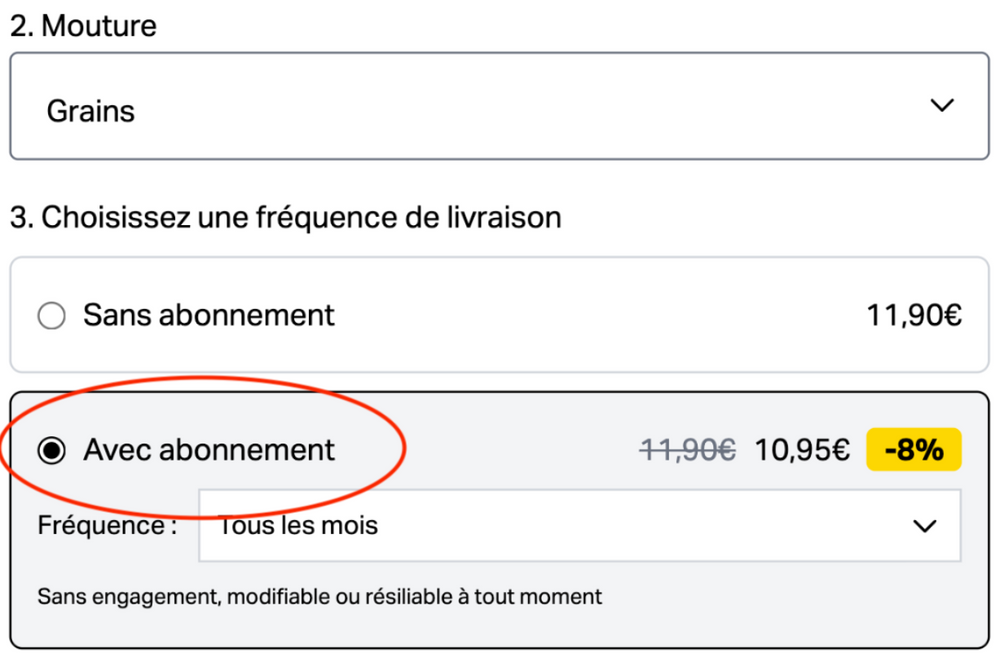
Task: Click the chevron arrow in Fréquence dropdown
Action: 925,526
